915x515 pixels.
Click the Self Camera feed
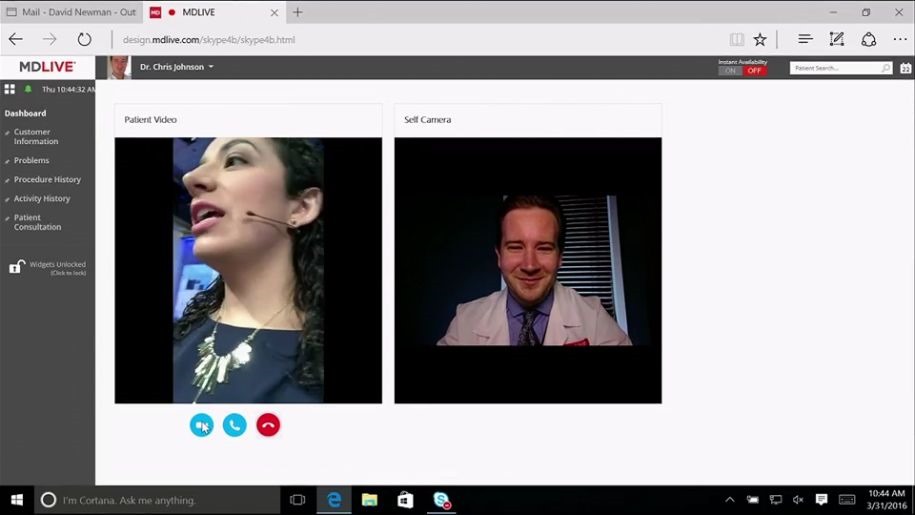528,271
